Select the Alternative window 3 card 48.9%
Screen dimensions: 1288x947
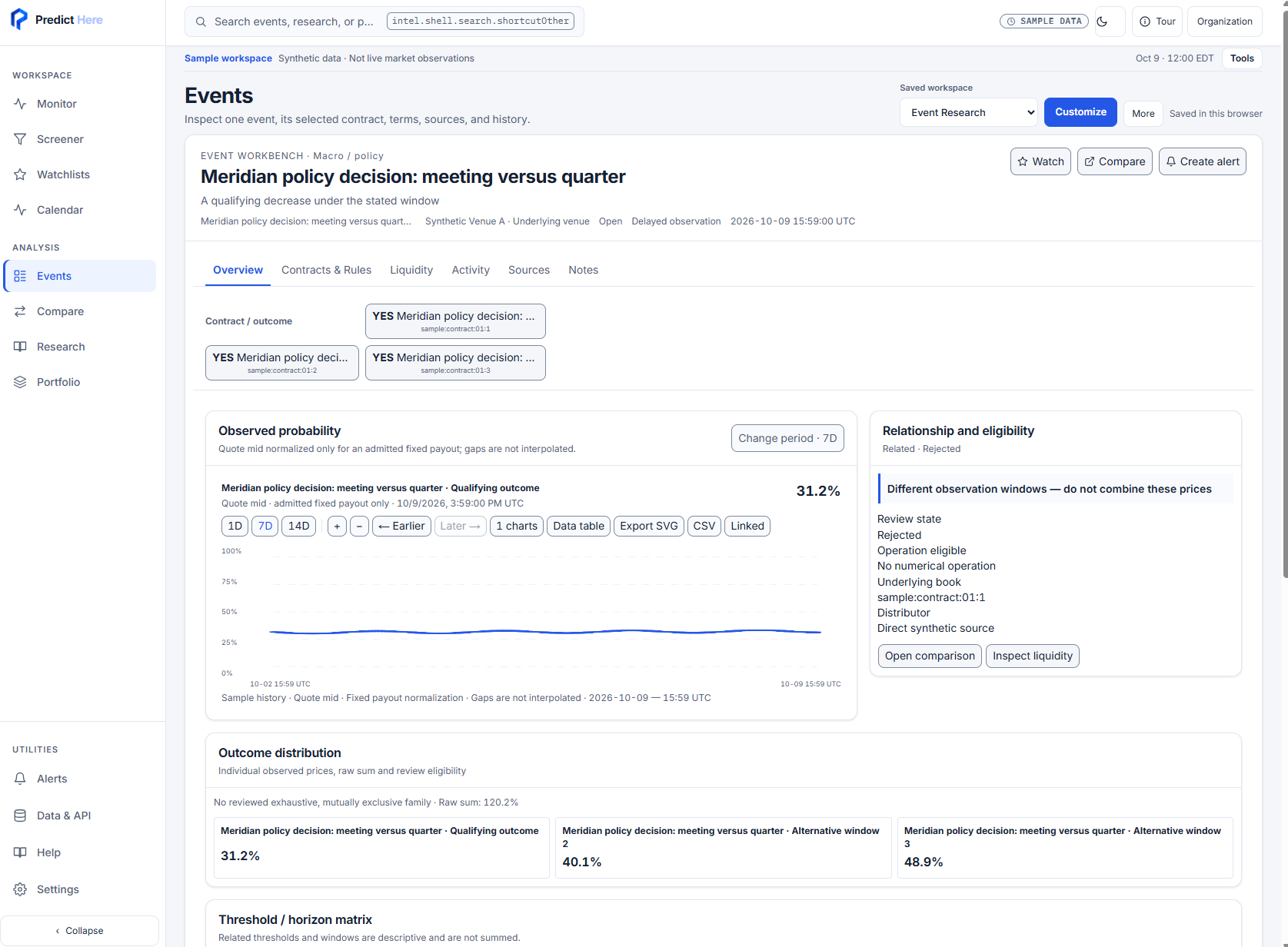tap(1065, 847)
